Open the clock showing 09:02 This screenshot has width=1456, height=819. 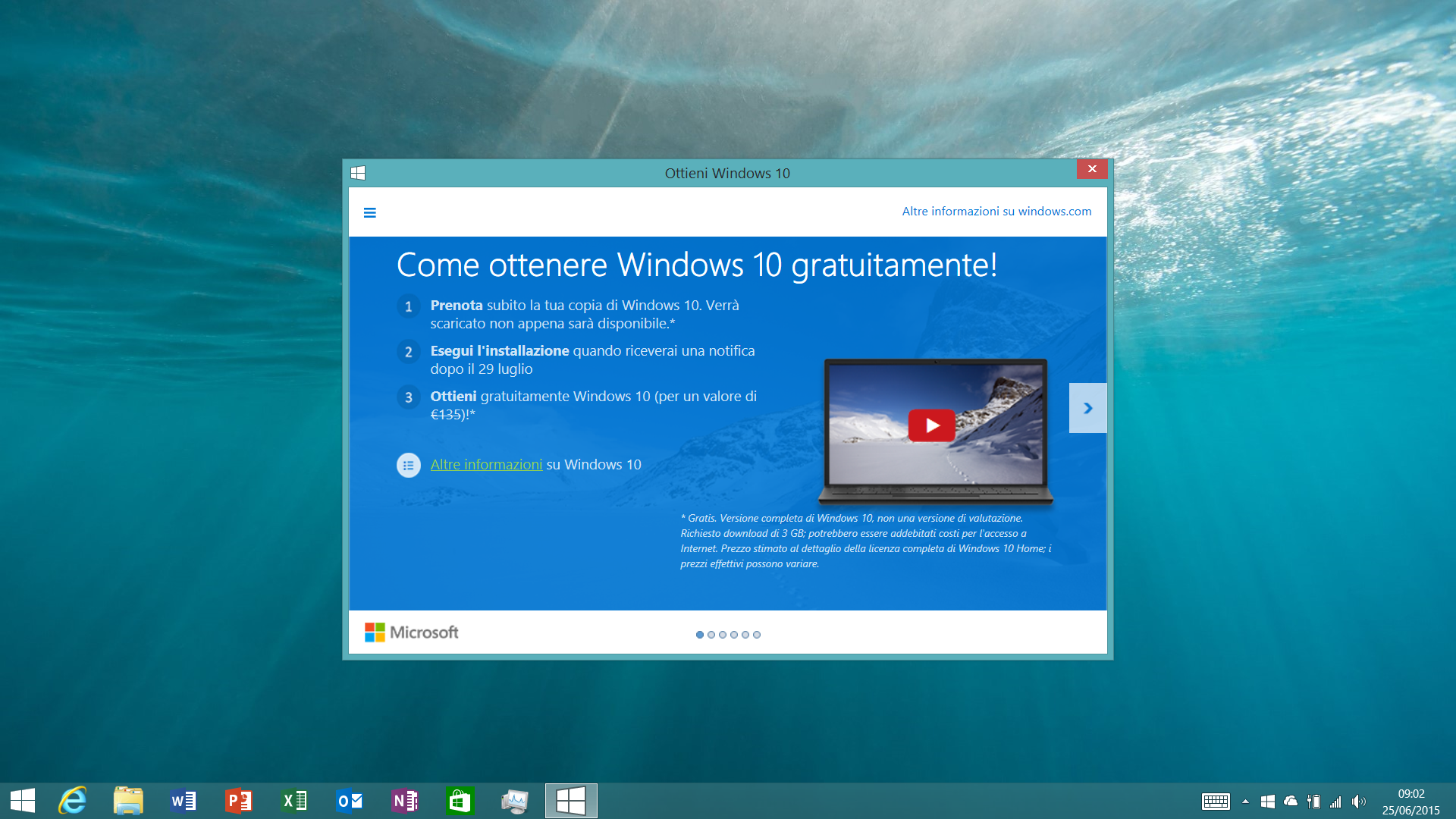tap(1410, 802)
